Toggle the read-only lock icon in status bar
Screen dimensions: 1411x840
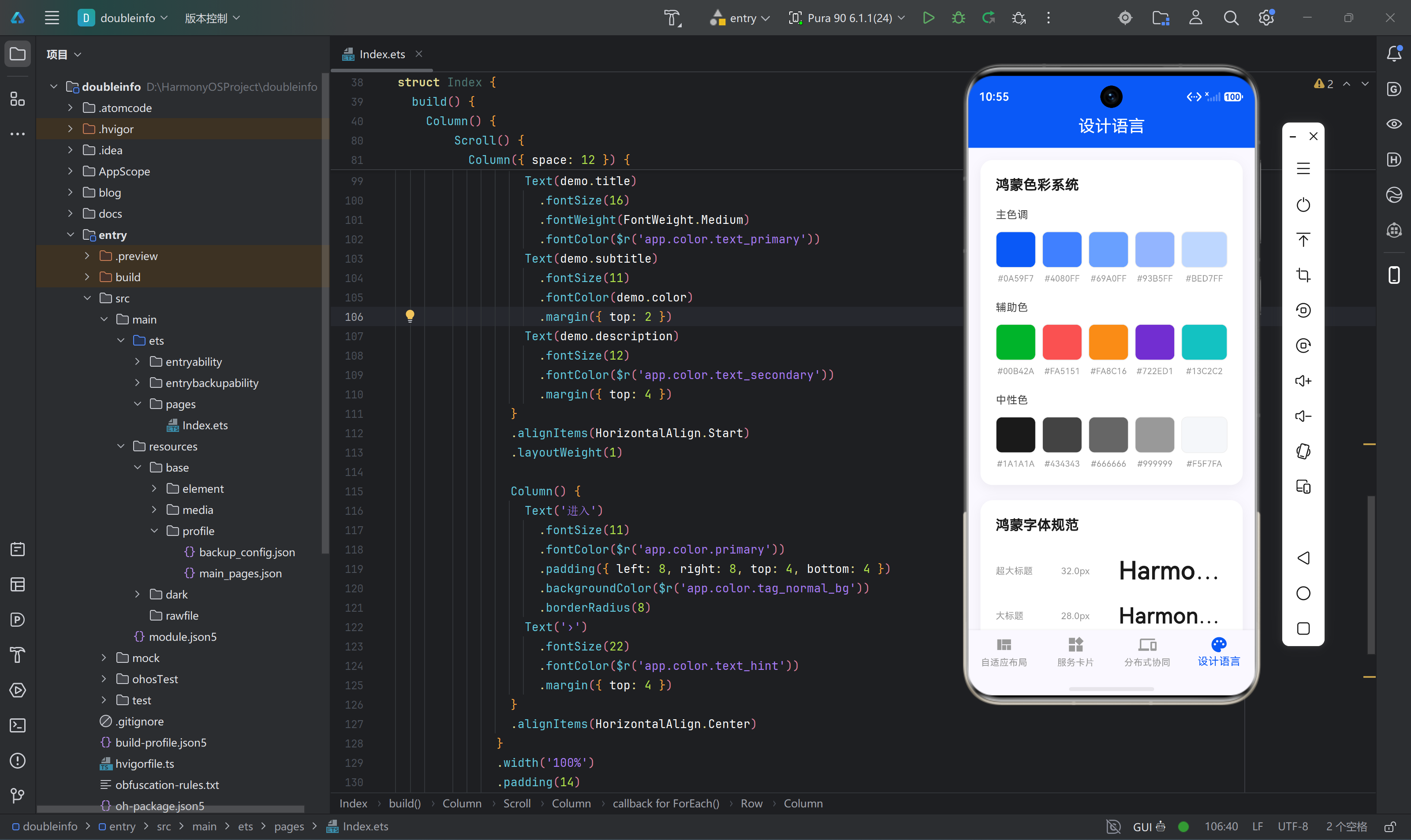click(1389, 827)
